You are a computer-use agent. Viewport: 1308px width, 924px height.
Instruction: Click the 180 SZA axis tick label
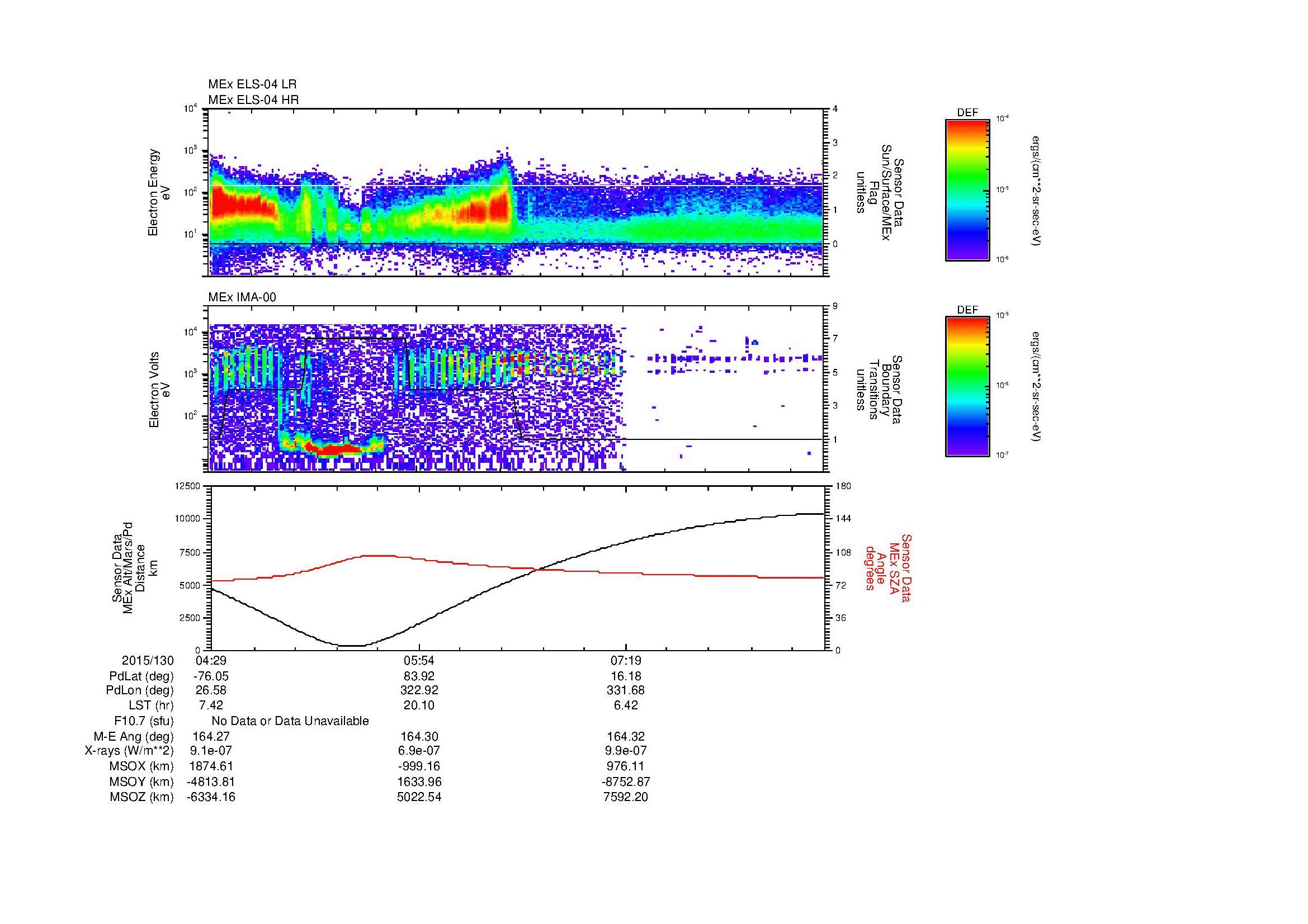[843, 486]
